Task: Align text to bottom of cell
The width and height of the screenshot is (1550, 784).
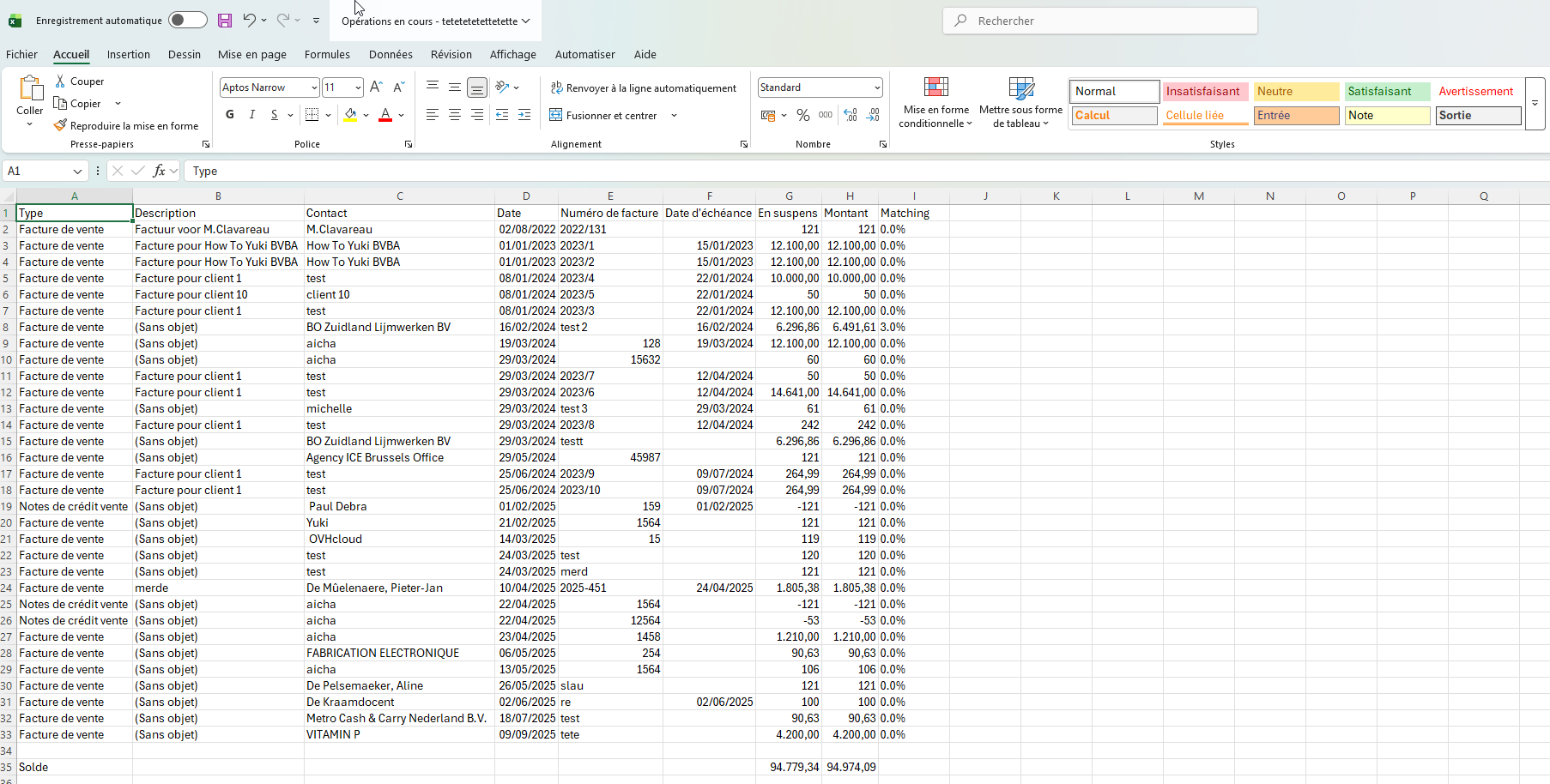Action: [477, 87]
